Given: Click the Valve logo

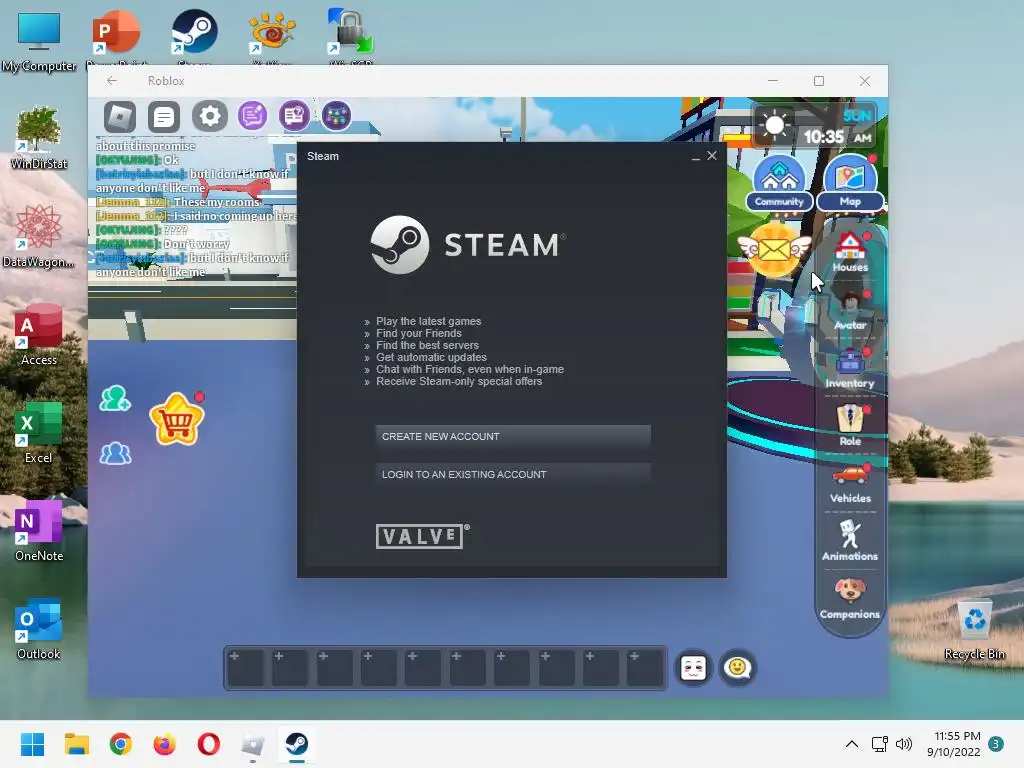Looking at the screenshot, I should point(422,536).
